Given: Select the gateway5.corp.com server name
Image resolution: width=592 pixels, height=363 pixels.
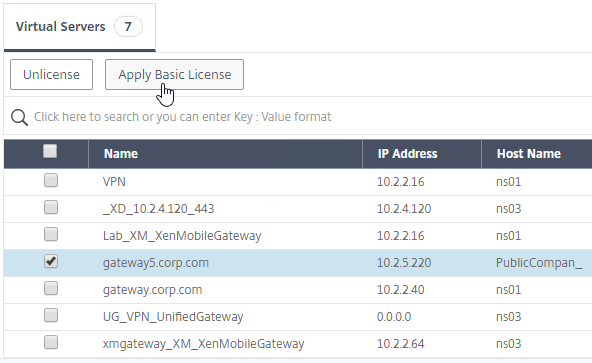Looking at the screenshot, I should [156, 263].
